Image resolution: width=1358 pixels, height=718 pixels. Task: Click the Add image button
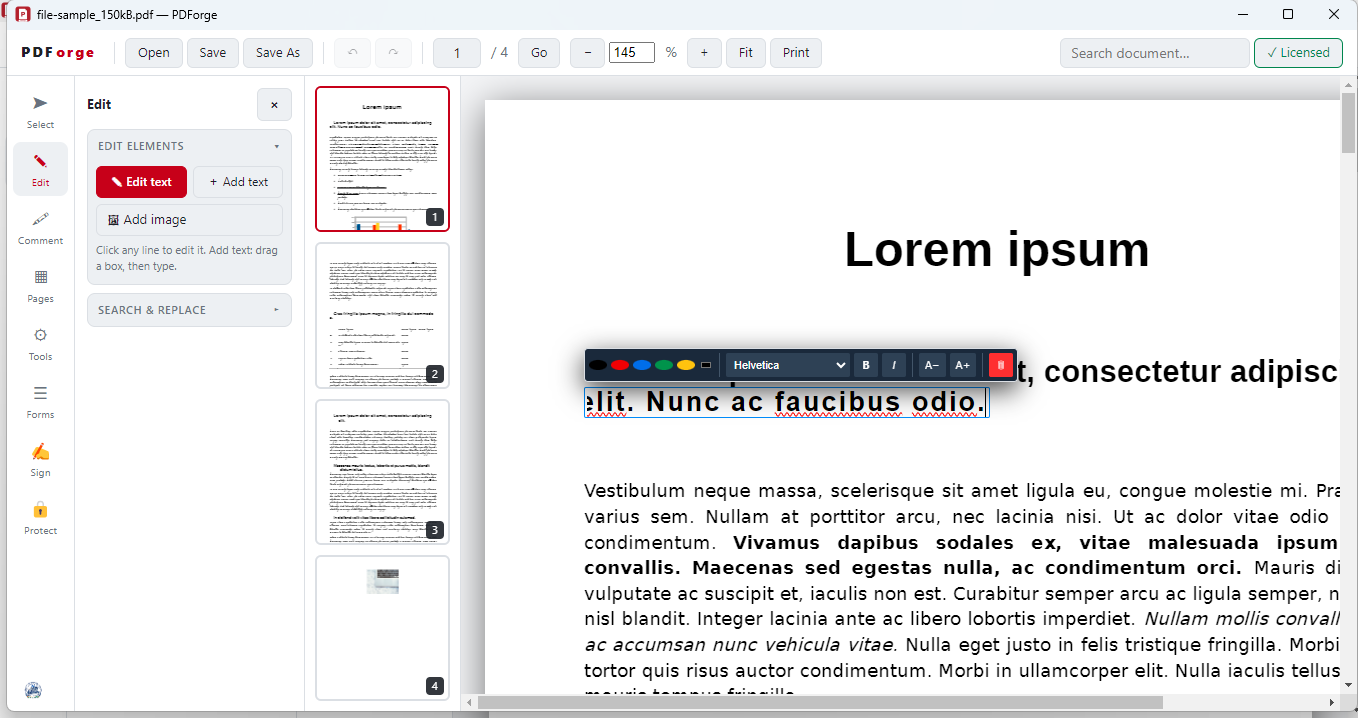189,220
